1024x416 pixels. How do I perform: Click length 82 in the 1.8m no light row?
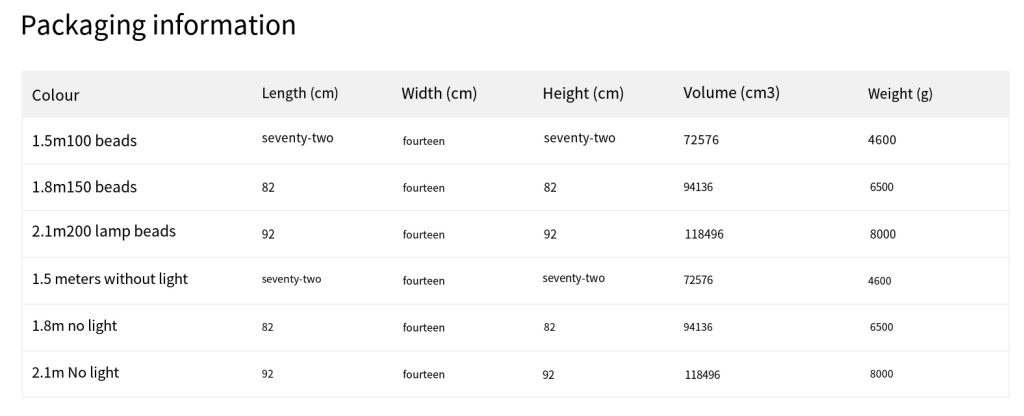[268, 327]
